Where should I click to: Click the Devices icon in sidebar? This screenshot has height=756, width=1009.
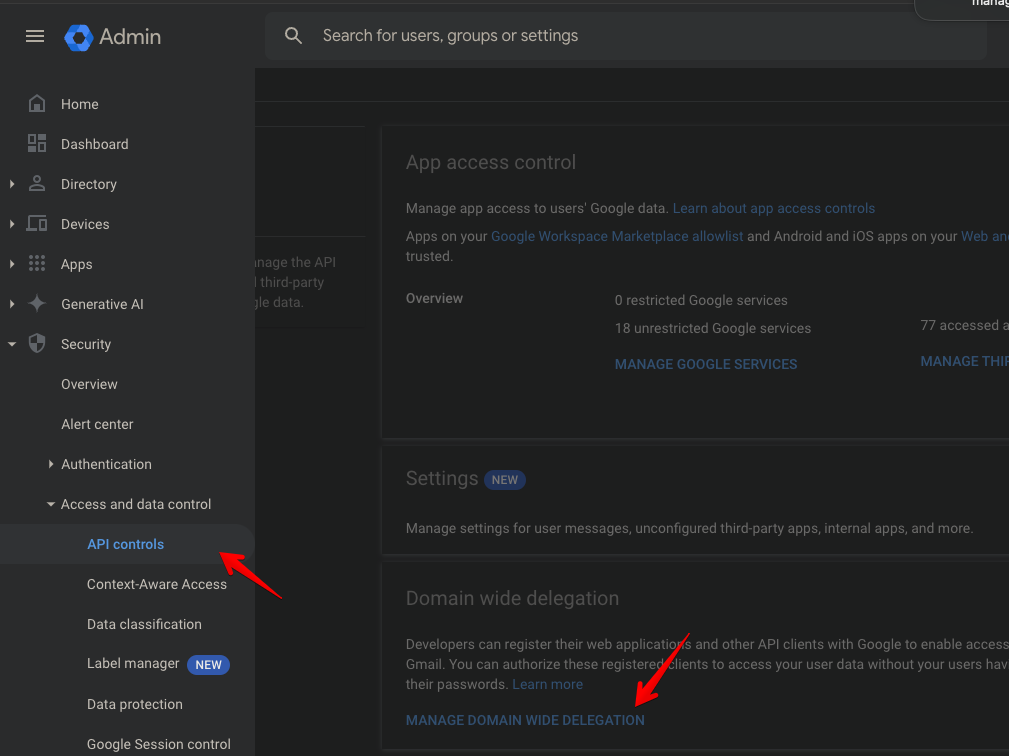(37, 223)
